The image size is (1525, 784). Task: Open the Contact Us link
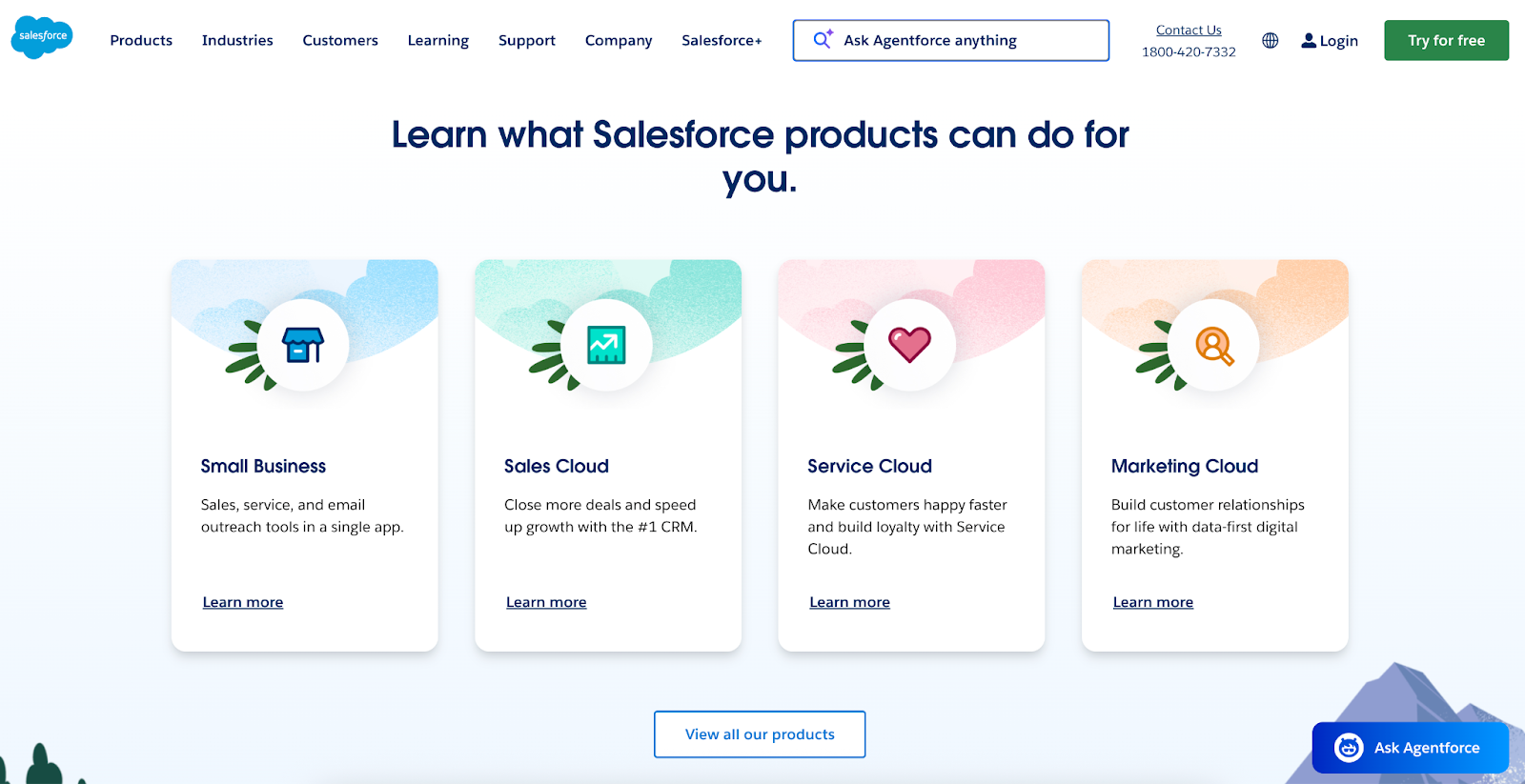point(1189,30)
